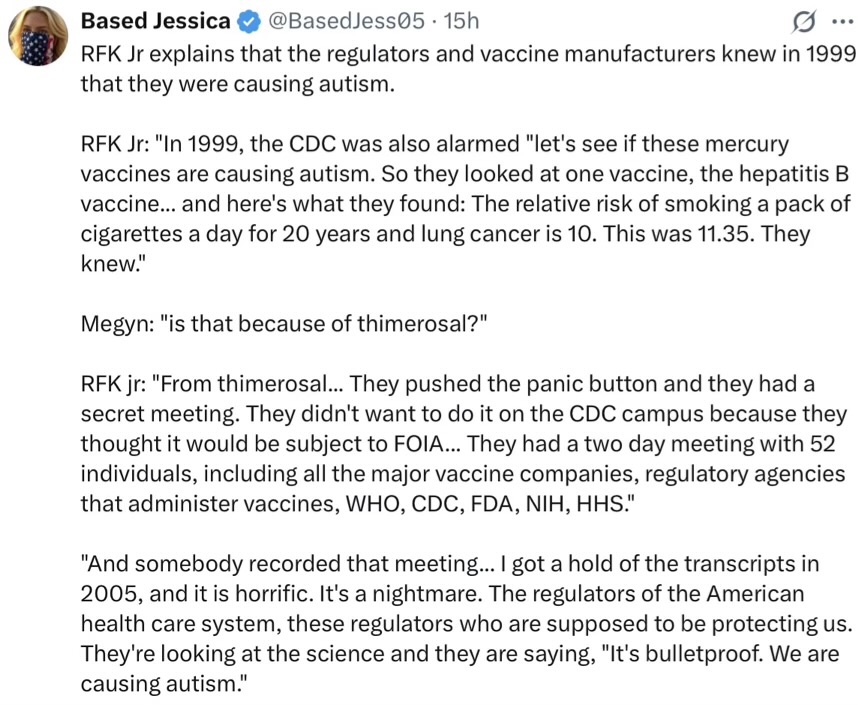Open the Grok slashed-circle icon
Screen dimensions: 858x705
(x=800, y=21)
